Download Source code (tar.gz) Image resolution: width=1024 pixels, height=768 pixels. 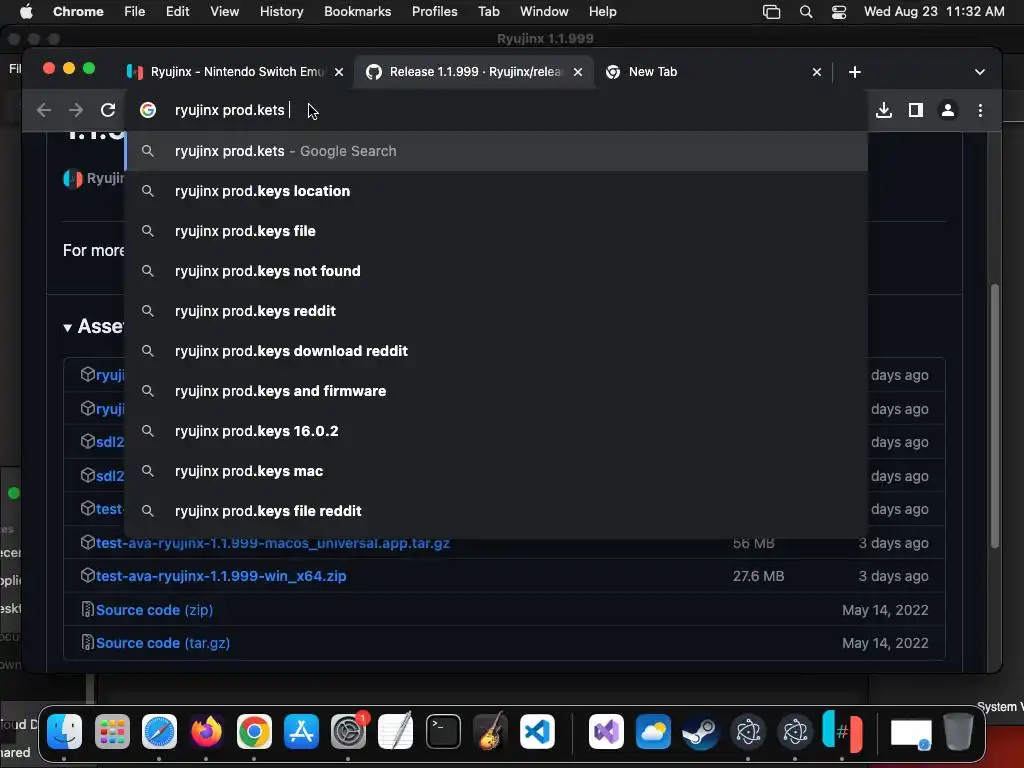[163, 643]
